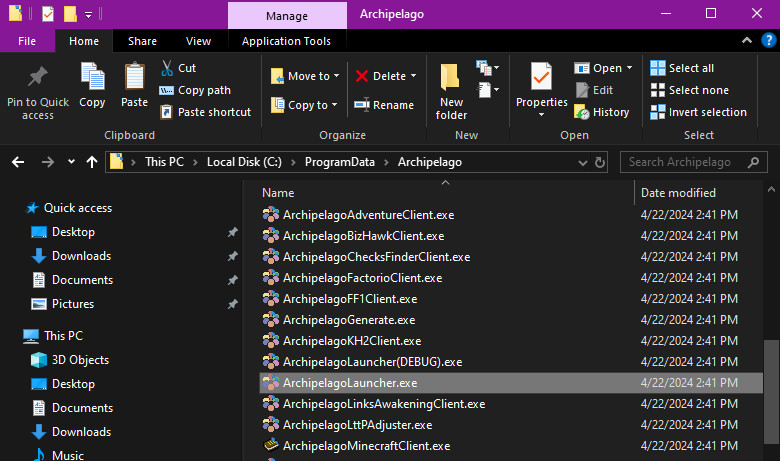Click the Pin to Quick access icon
Screen dimensions: 780x461
click(38, 78)
